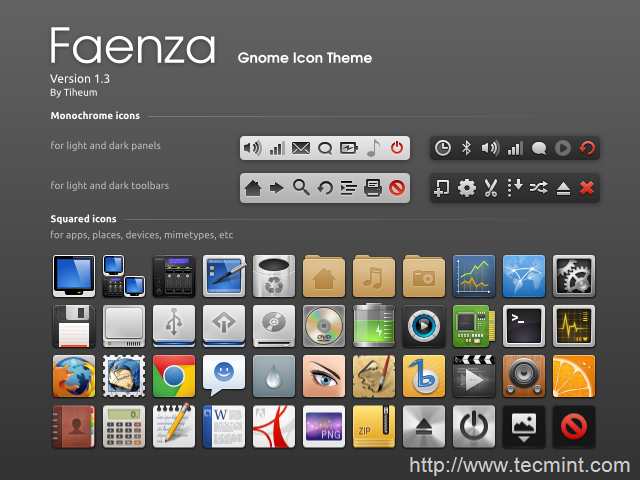
Task: Select the scissors cut icon in dark toolbar
Action: coord(491,188)
